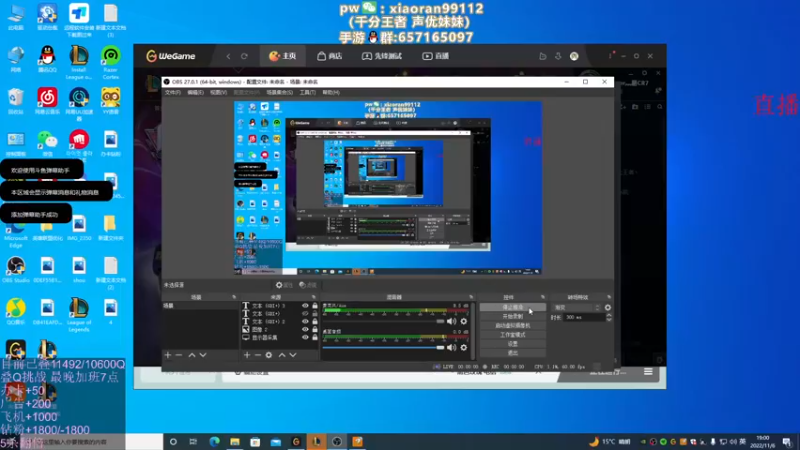
Task: Open settings gear for mic/aux audio
Action: click(x=464, y=321)
